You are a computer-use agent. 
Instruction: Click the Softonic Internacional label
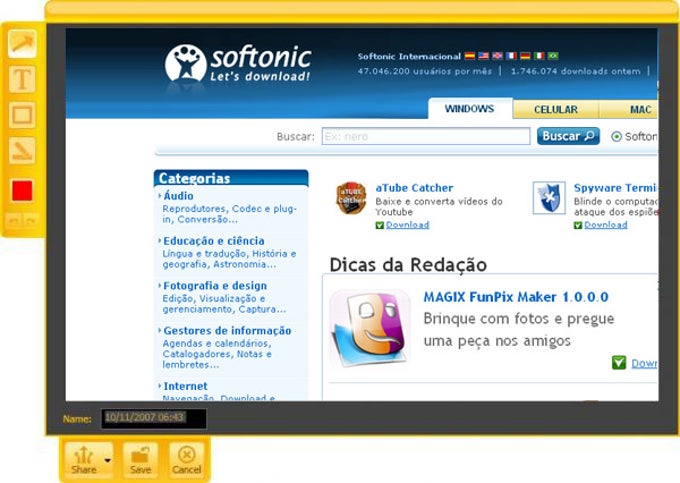click(409, 56)
